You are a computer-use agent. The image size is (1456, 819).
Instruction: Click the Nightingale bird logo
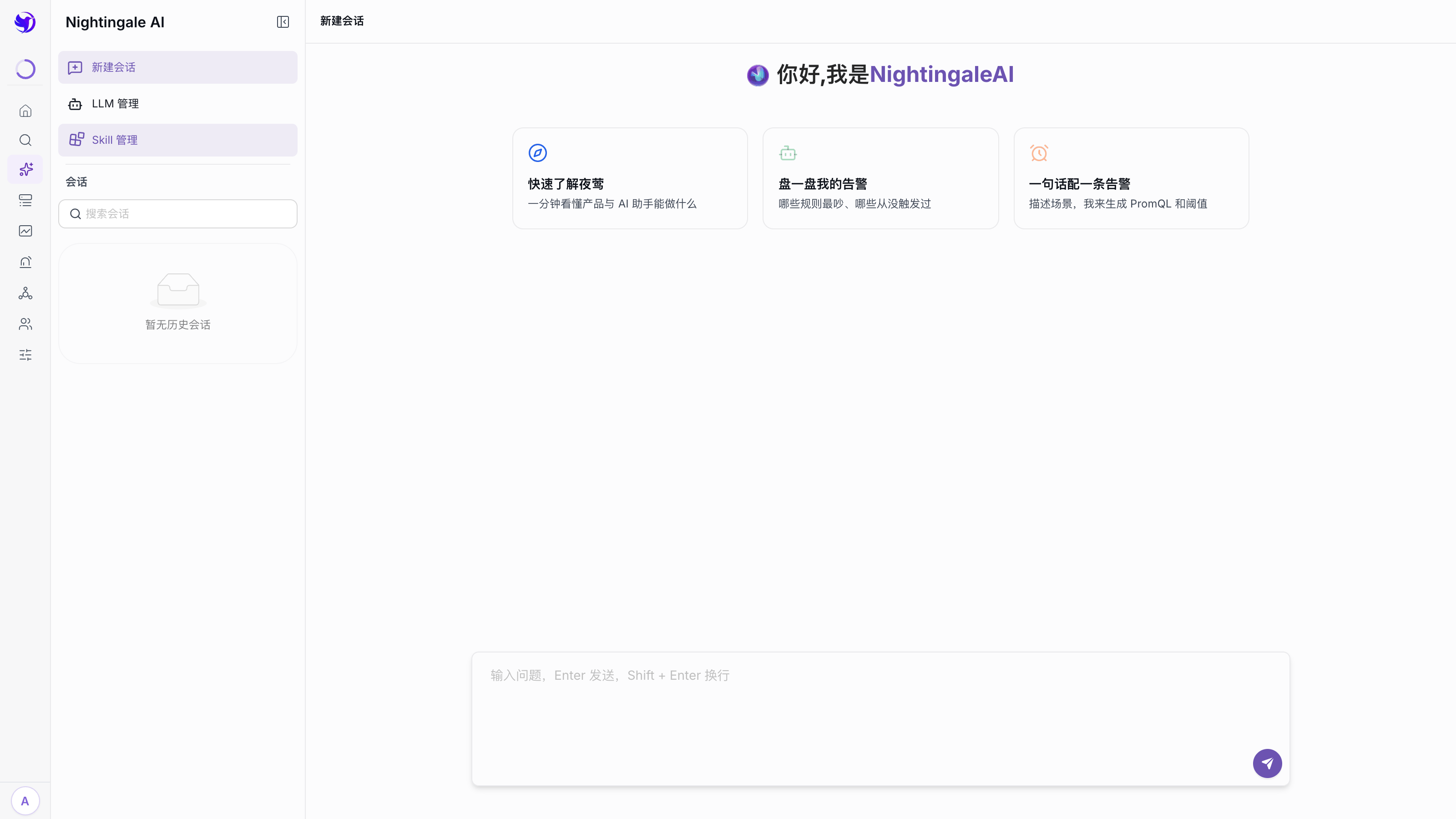[25, 22]
